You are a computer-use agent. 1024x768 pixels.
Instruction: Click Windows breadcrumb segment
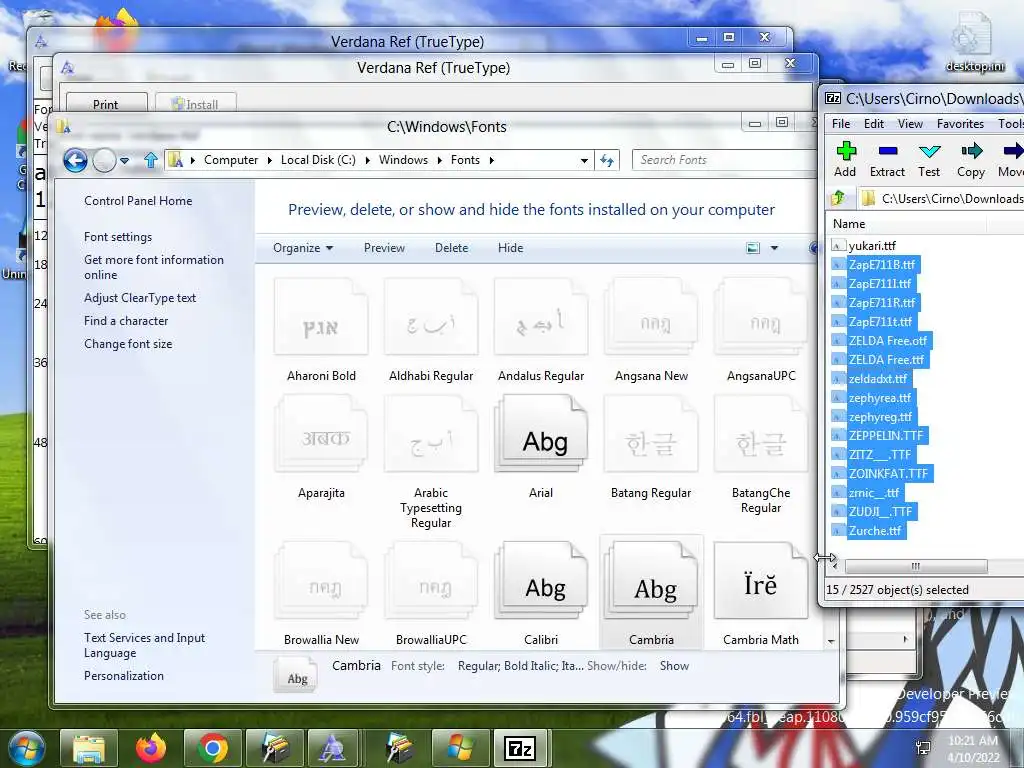[x=403, y=160]
